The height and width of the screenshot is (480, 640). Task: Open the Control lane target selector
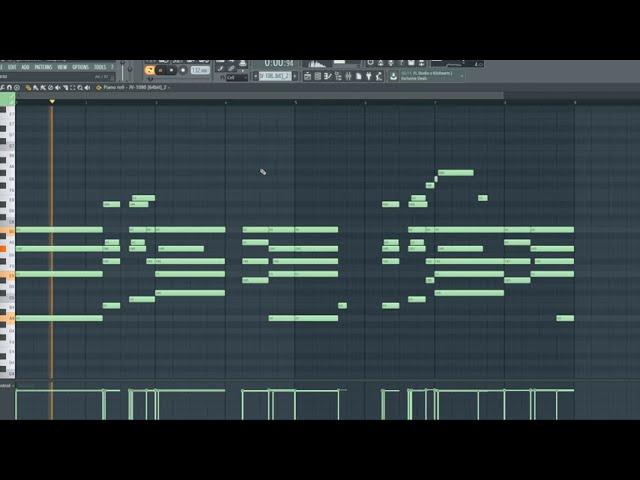[x=7, y=386]
